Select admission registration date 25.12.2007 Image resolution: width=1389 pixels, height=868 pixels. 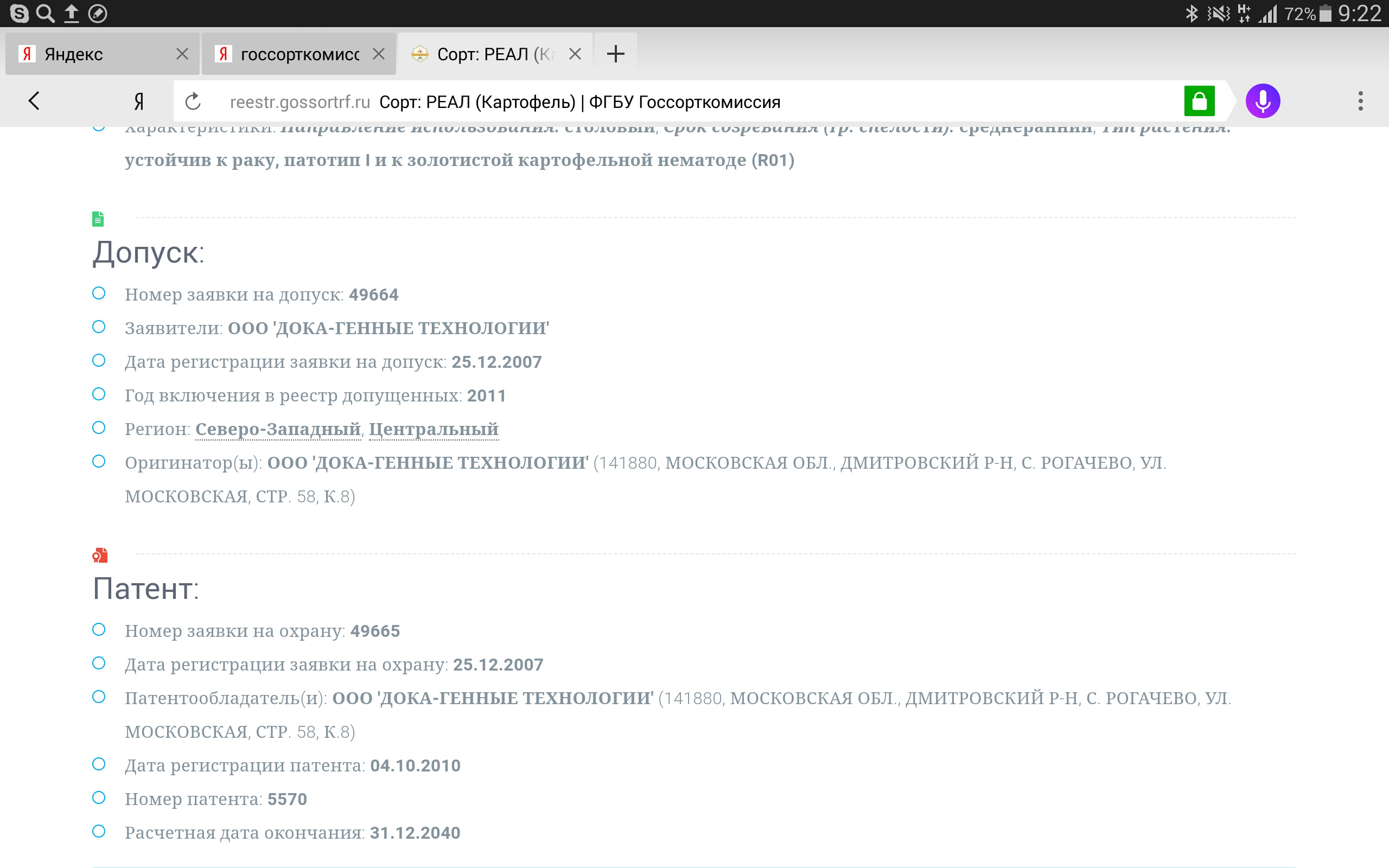pyautogui.click(x=496, y=362)
